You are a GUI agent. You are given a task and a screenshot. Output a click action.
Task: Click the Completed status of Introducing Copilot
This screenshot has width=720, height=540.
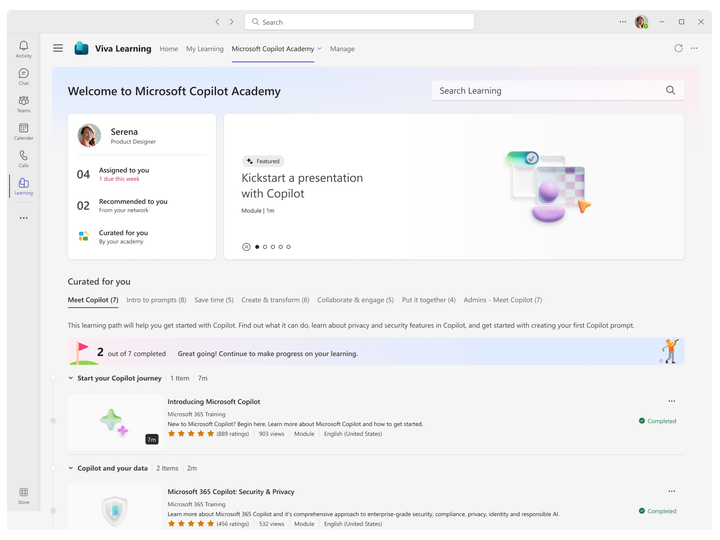[x=658, y=421]
